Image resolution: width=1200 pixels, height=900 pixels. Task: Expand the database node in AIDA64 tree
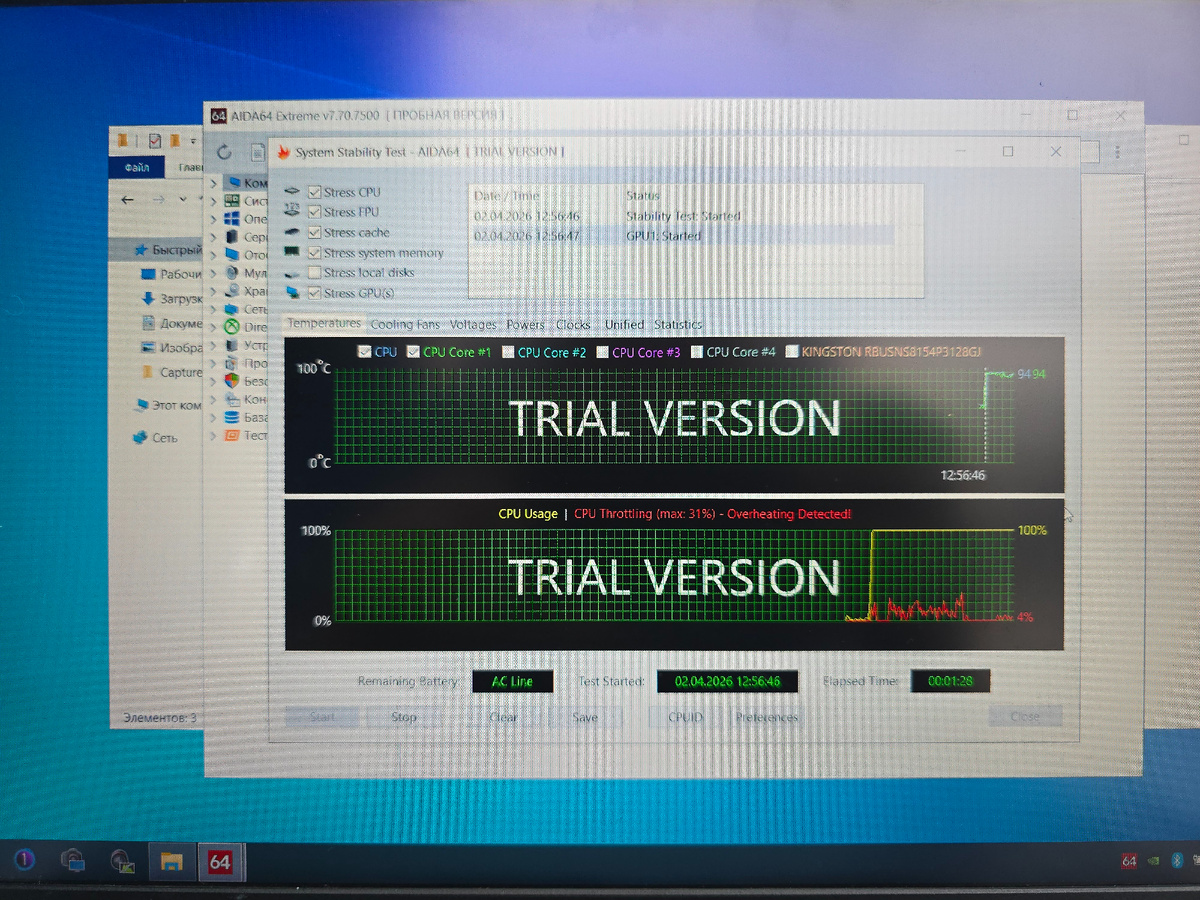214,417
